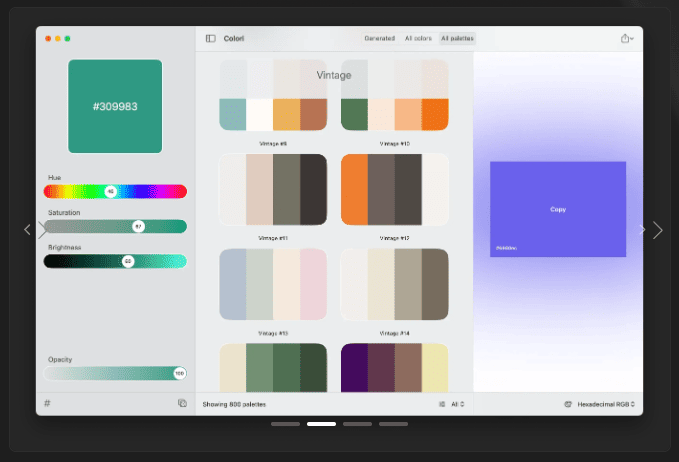Select the olive grey swatch in Vintage #11
679x462 pixels.
286,189
